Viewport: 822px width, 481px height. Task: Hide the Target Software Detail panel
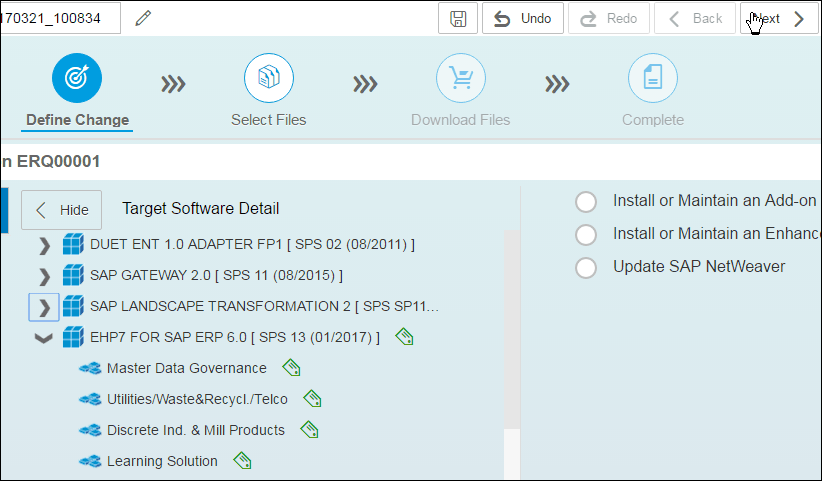coord(62,210)
